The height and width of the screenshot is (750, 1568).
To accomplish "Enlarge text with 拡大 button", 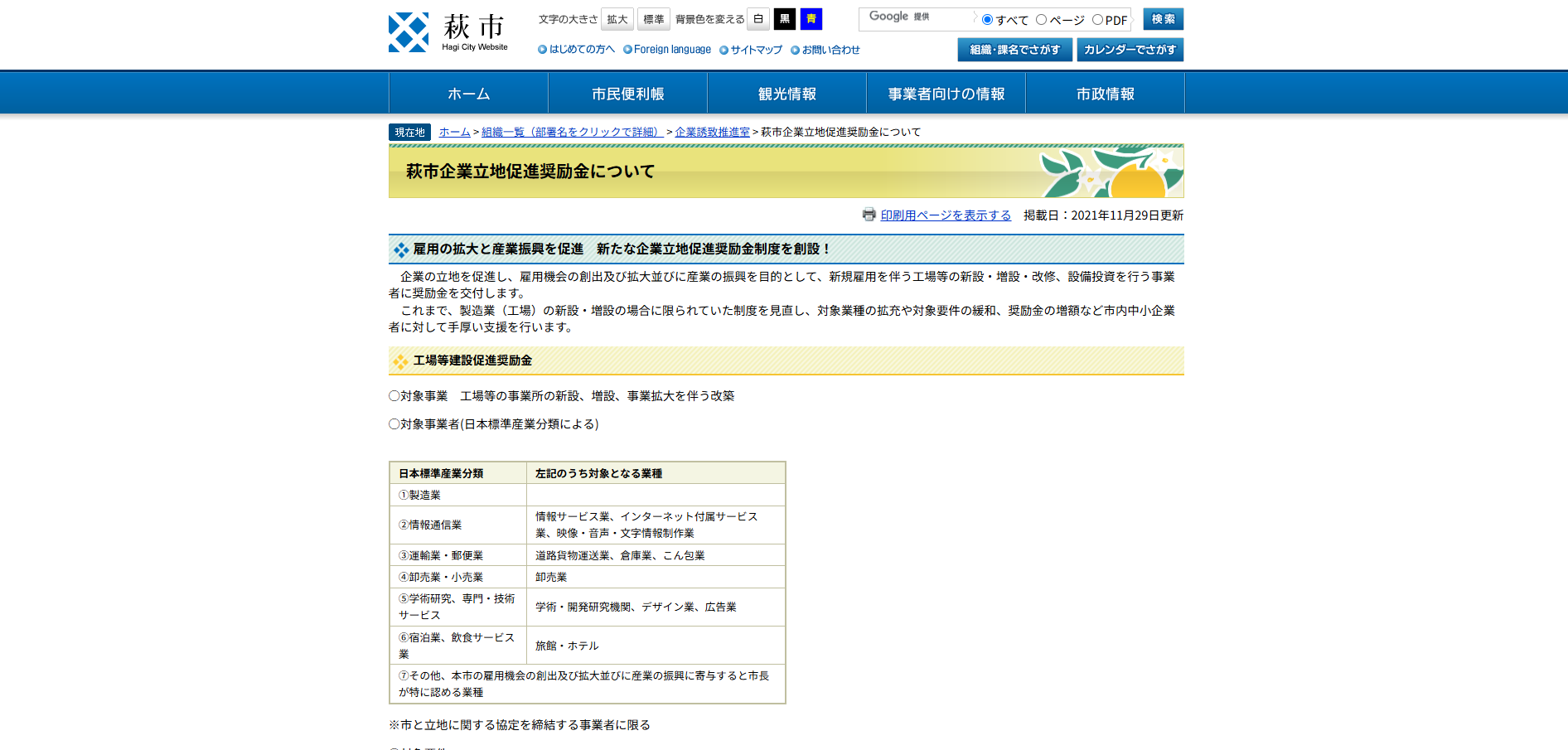I will (617, 19).
